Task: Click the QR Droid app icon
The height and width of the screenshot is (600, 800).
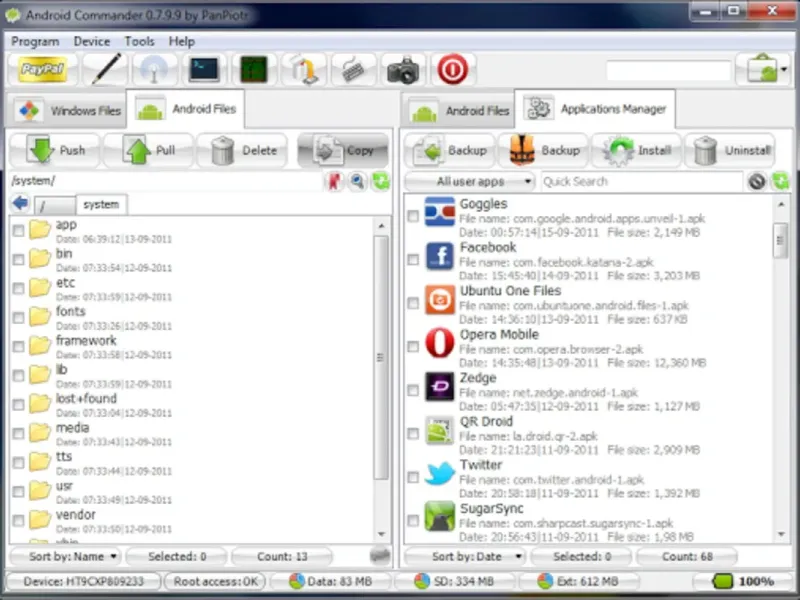Action: coord(439,430)
